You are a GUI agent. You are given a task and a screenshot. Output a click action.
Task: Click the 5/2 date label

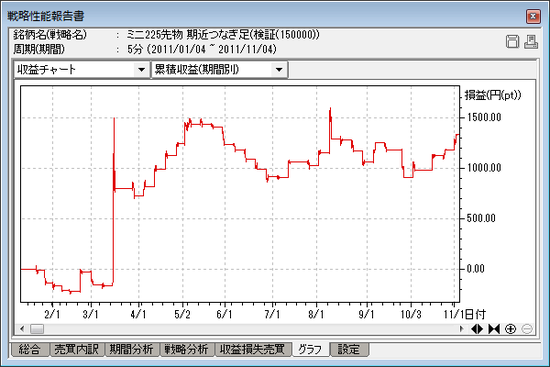point(182,314)
